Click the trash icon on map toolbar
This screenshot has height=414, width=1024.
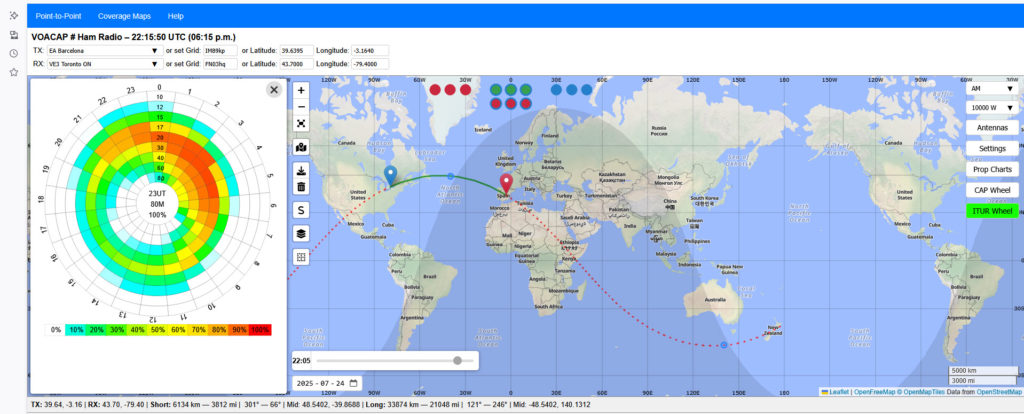tap(301, 186)
